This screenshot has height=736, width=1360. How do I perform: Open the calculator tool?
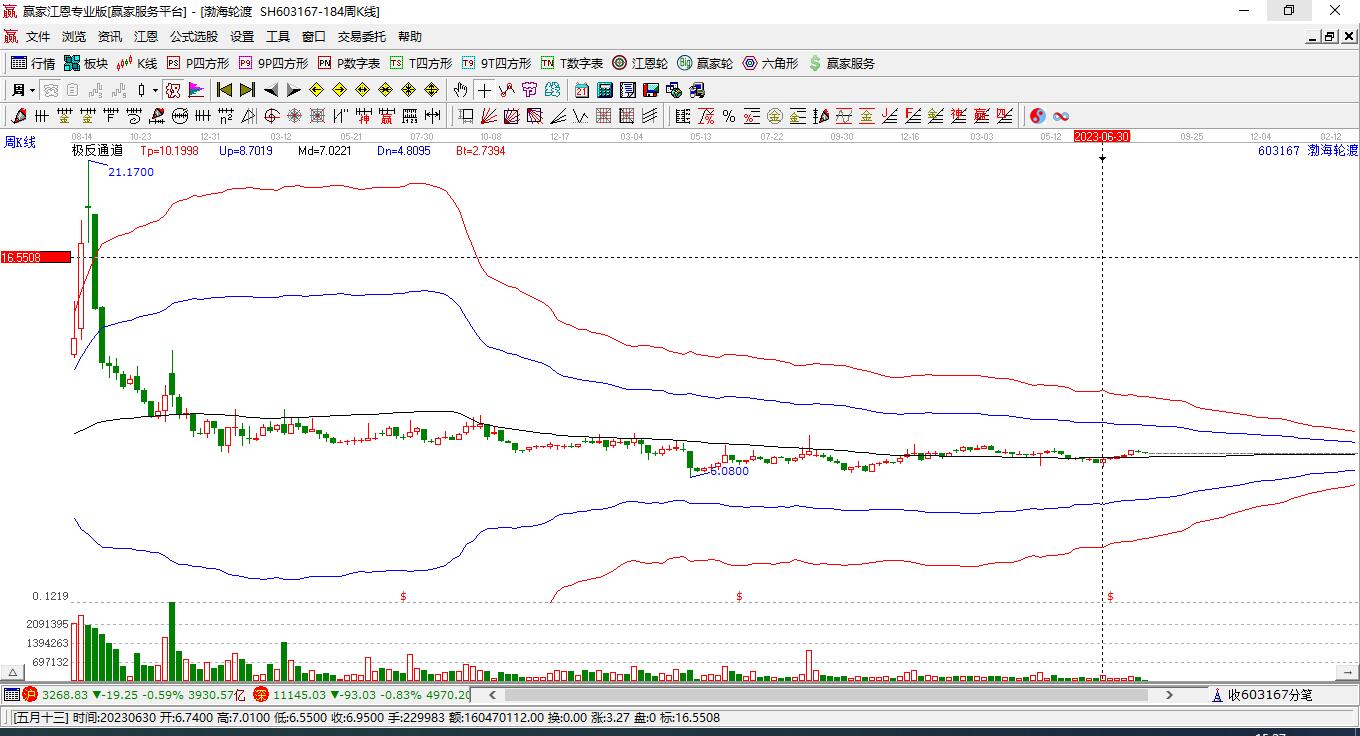click(x=604, y=90)
